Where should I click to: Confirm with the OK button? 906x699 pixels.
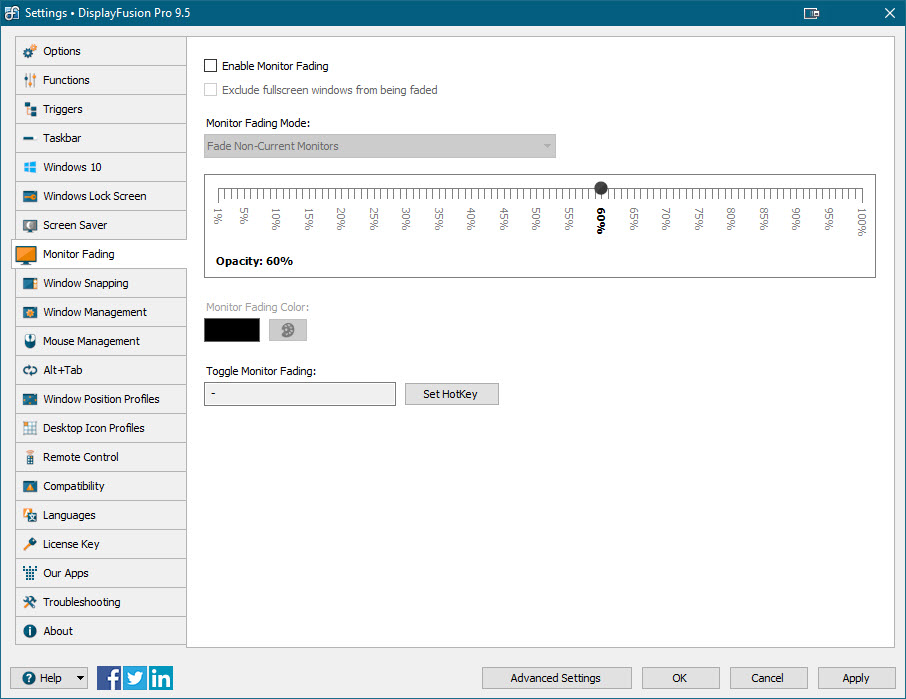(680, 678)
